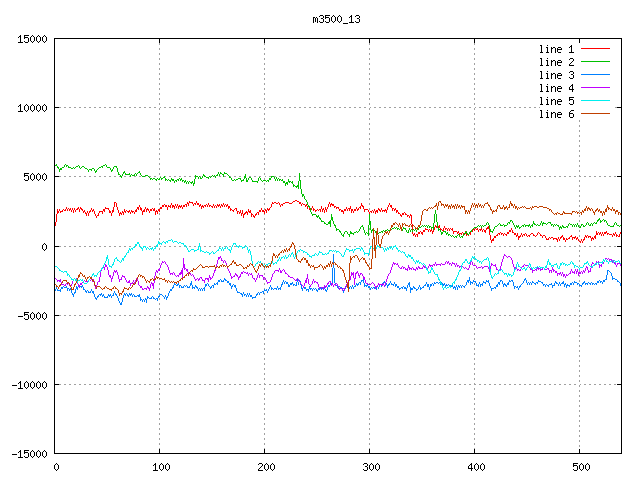Click the "line 6" legend label
Viewport: 640px width, 480px height.
pos(556,114)
